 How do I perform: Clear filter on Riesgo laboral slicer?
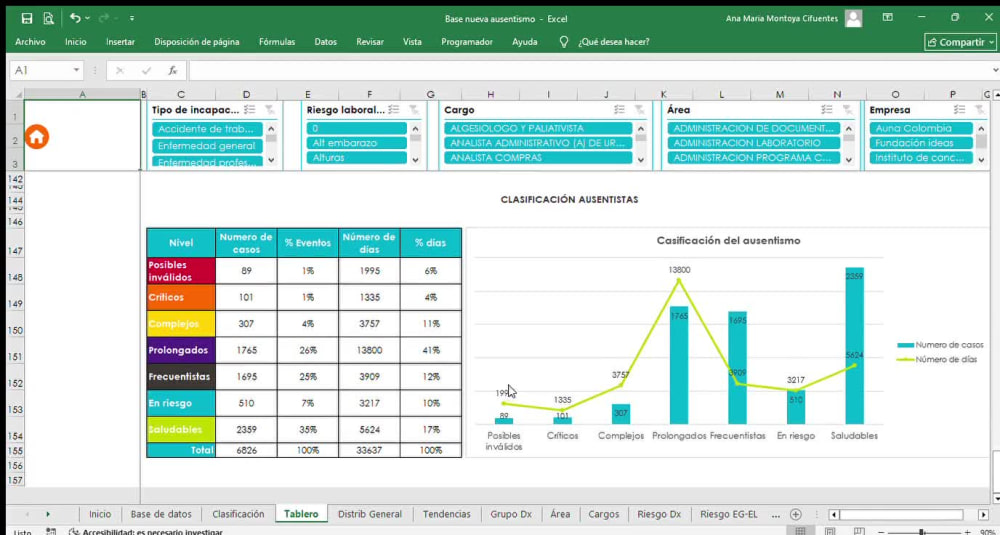(x=414, y=110)
